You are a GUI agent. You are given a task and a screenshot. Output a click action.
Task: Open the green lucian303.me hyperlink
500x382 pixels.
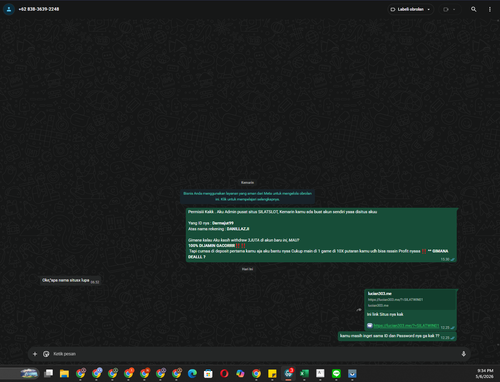tap(406, 326)
